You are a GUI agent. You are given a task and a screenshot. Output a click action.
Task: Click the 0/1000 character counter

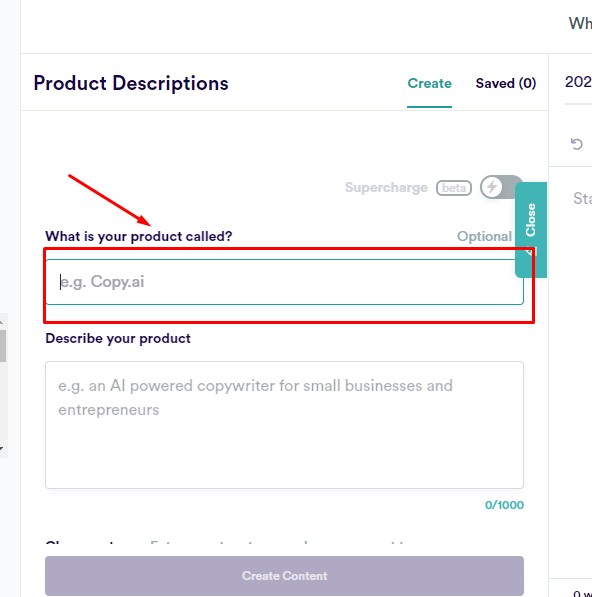(504, 505)
